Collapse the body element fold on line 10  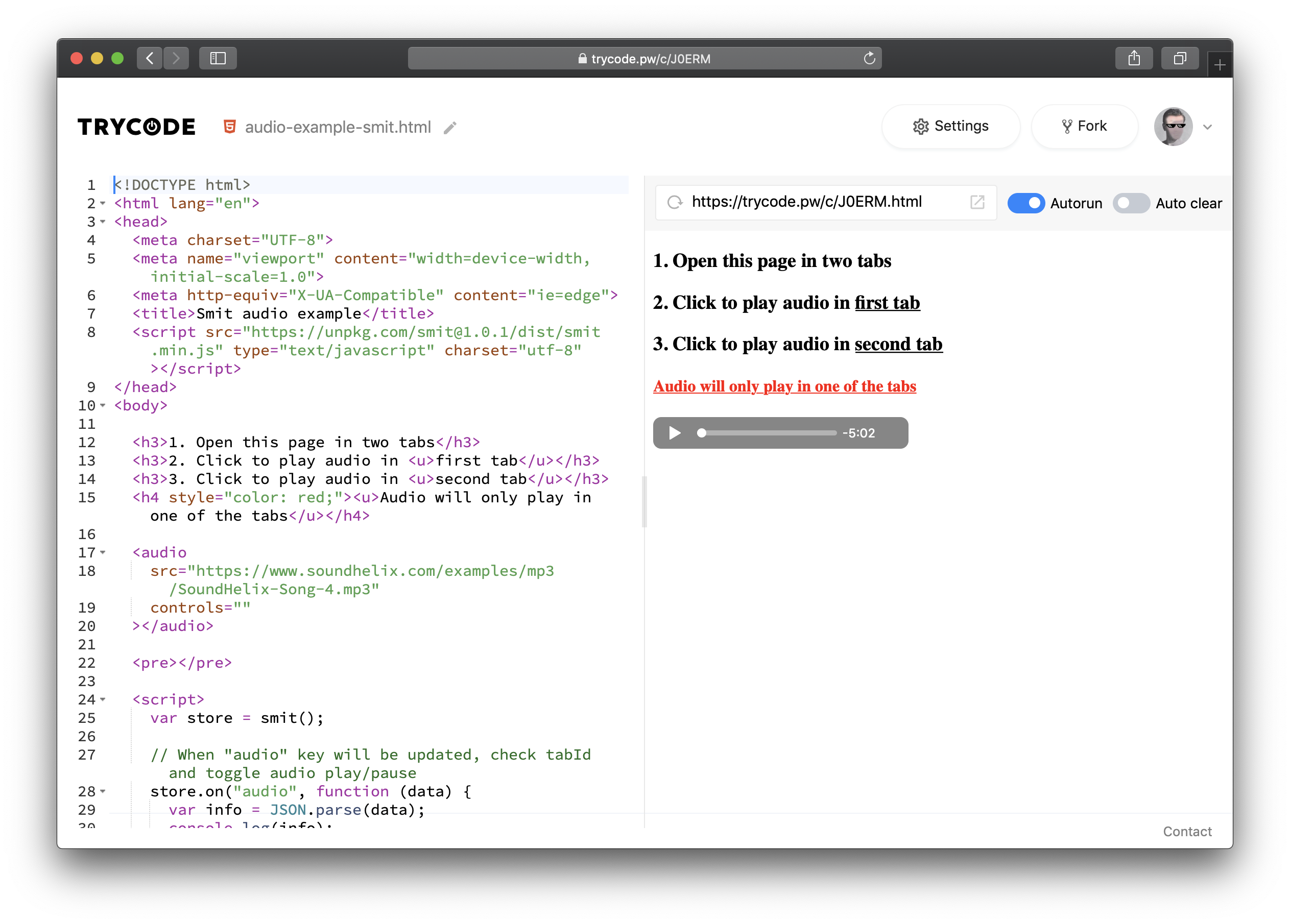pyautogui.click(x=102, y=406)
